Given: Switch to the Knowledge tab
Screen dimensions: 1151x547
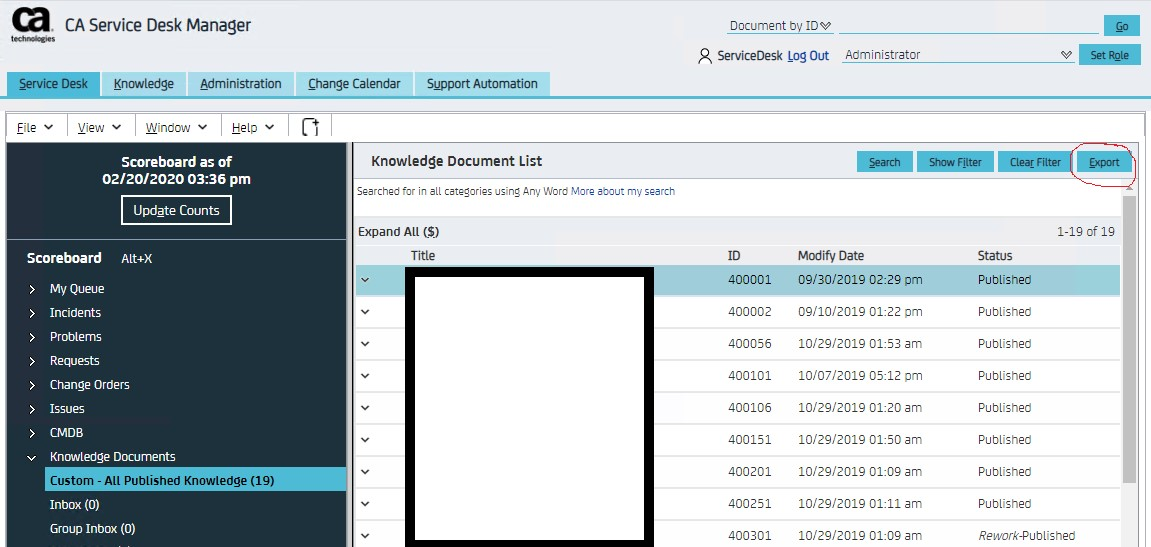Looking at the screenshot, I should pyautogui.click(x=143, y=84).
